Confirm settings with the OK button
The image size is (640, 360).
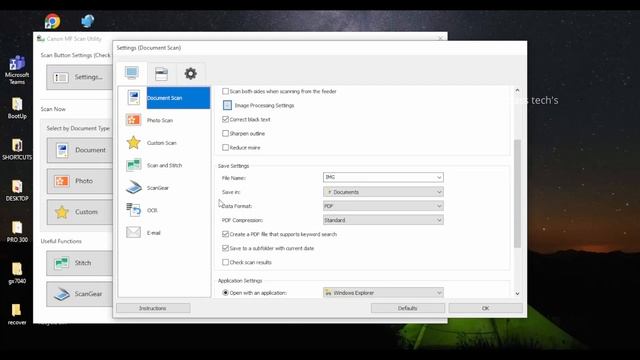coord(485,308)
